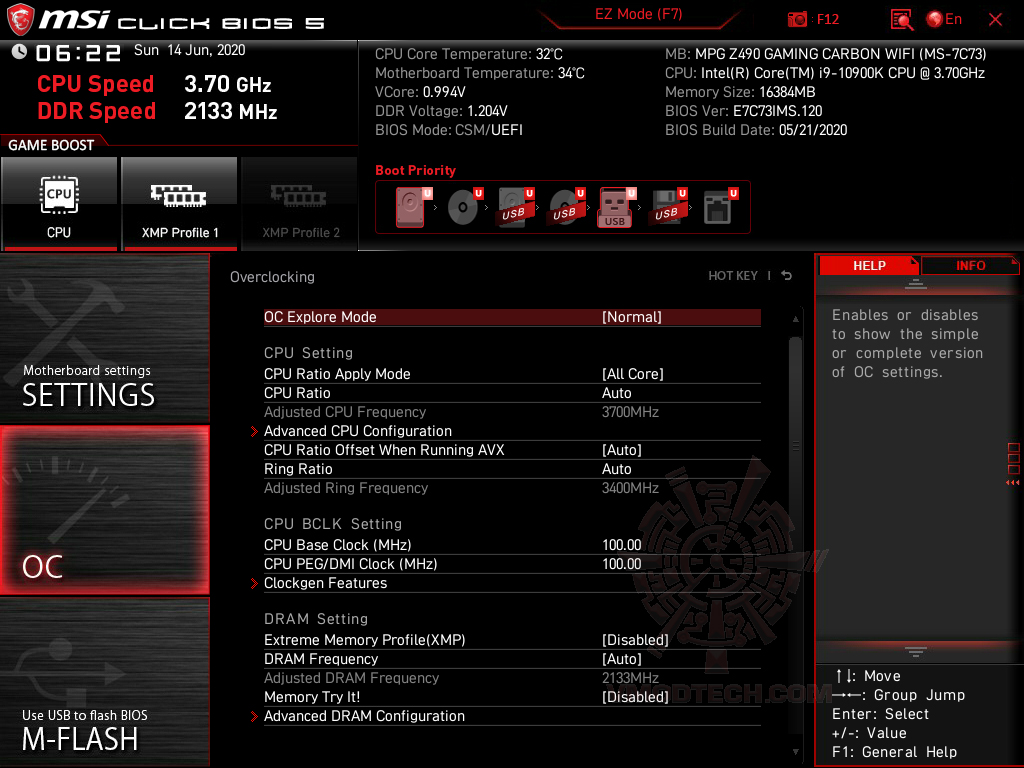Click the Boot Priority label

point(415,170)
